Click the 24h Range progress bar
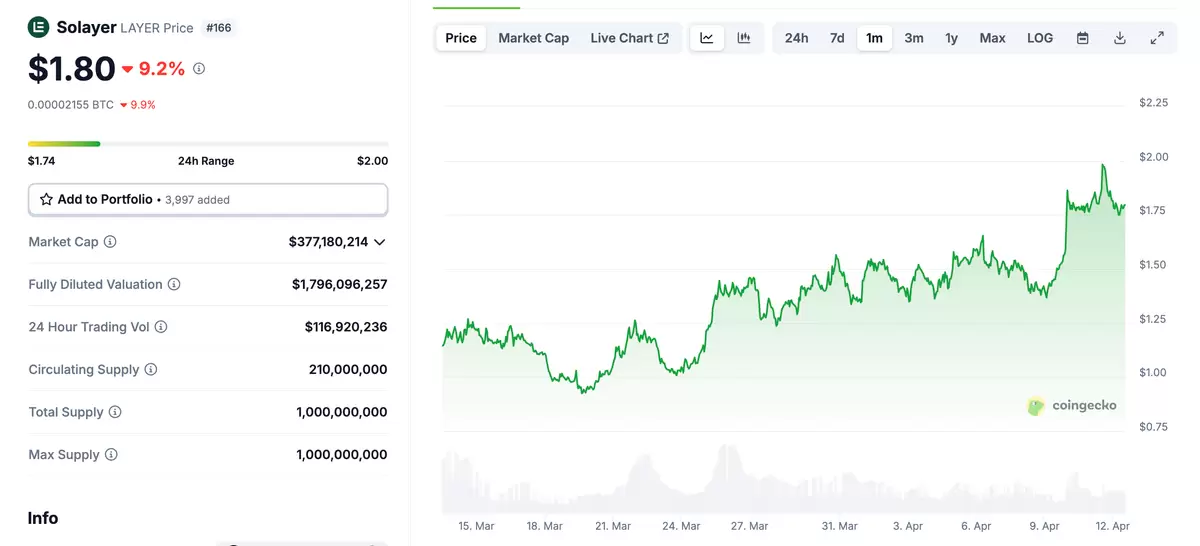 208,144
